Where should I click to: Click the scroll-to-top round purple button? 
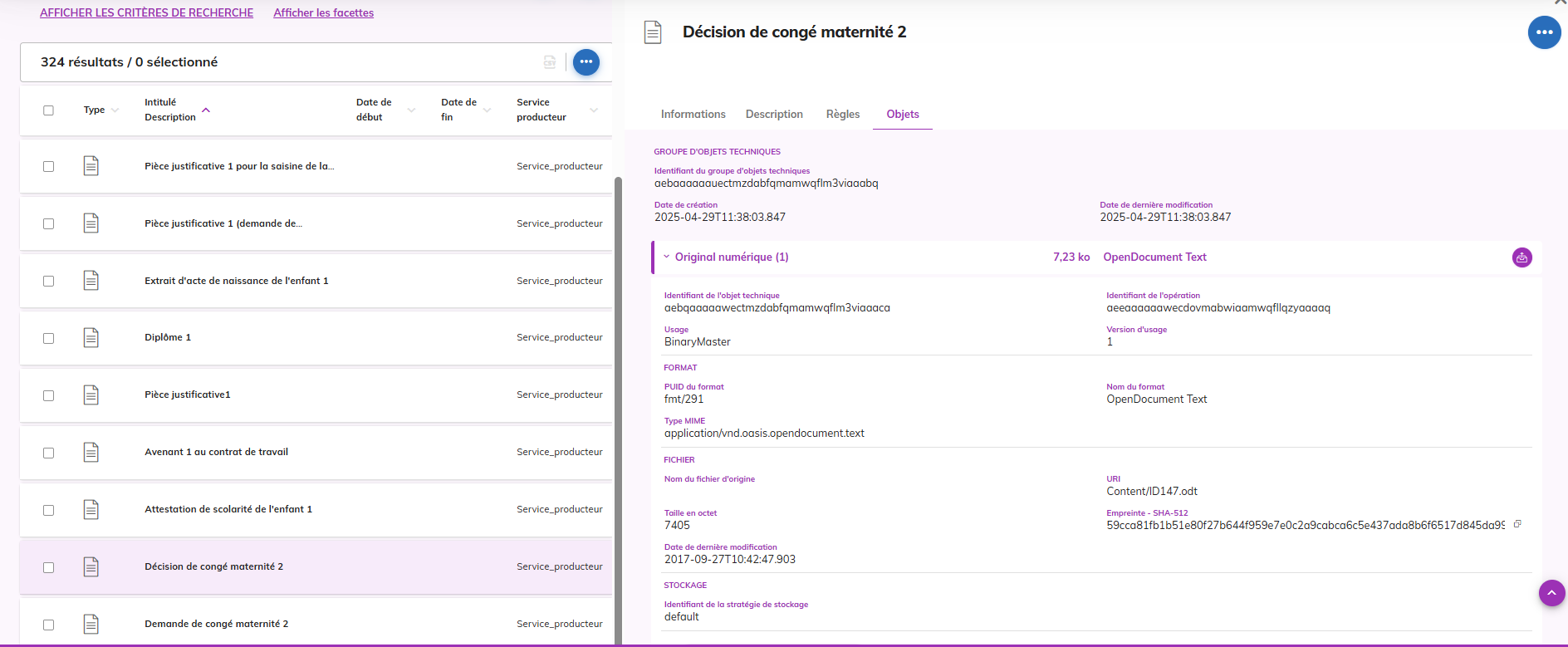click(1551, 593)
